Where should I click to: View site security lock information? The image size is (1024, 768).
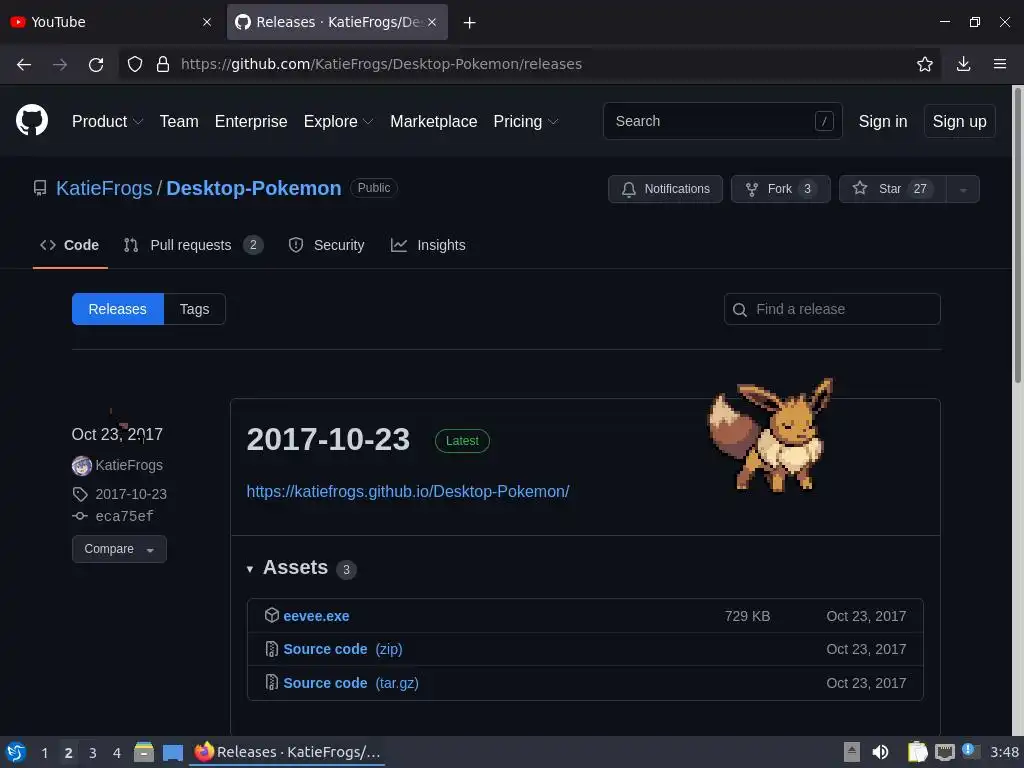pyautogui.click(x=163, y=64)
